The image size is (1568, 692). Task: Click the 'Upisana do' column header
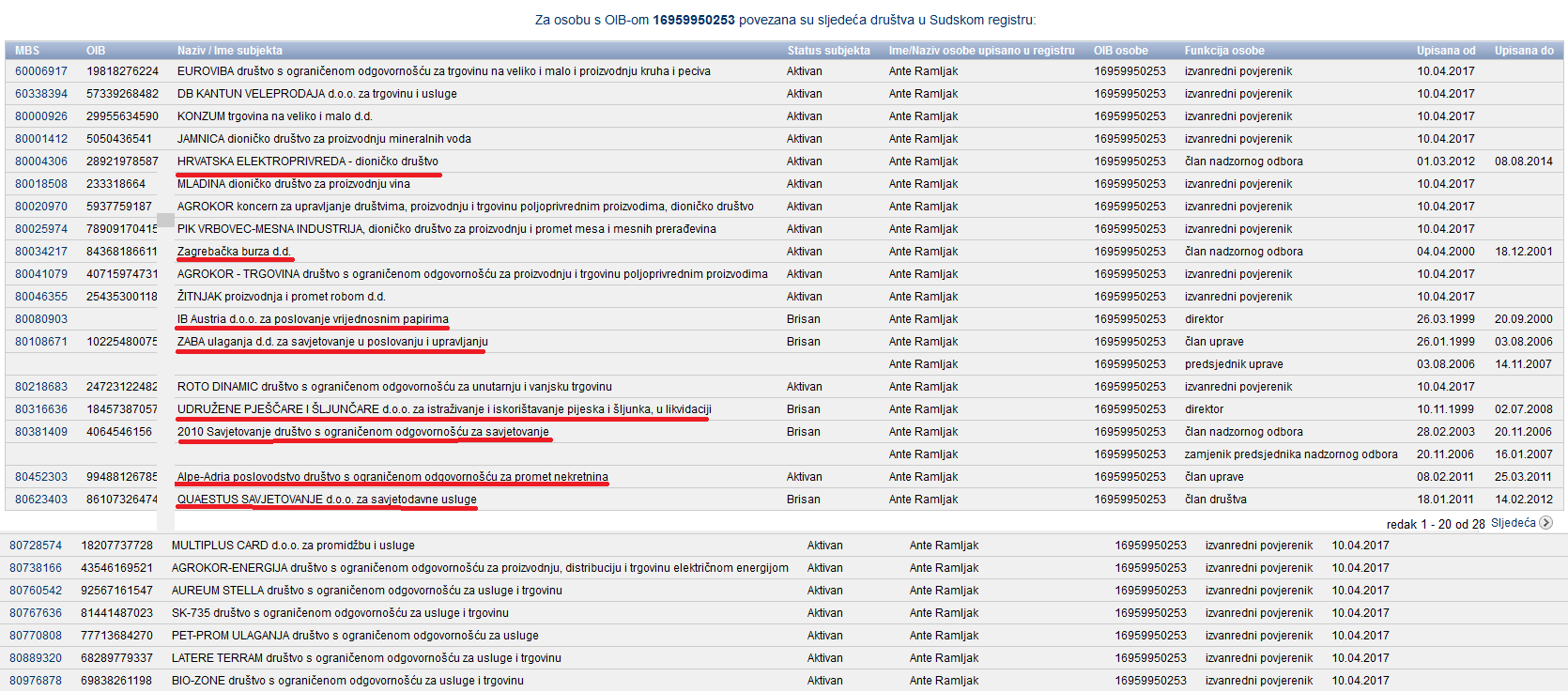tap(1524, 51)
